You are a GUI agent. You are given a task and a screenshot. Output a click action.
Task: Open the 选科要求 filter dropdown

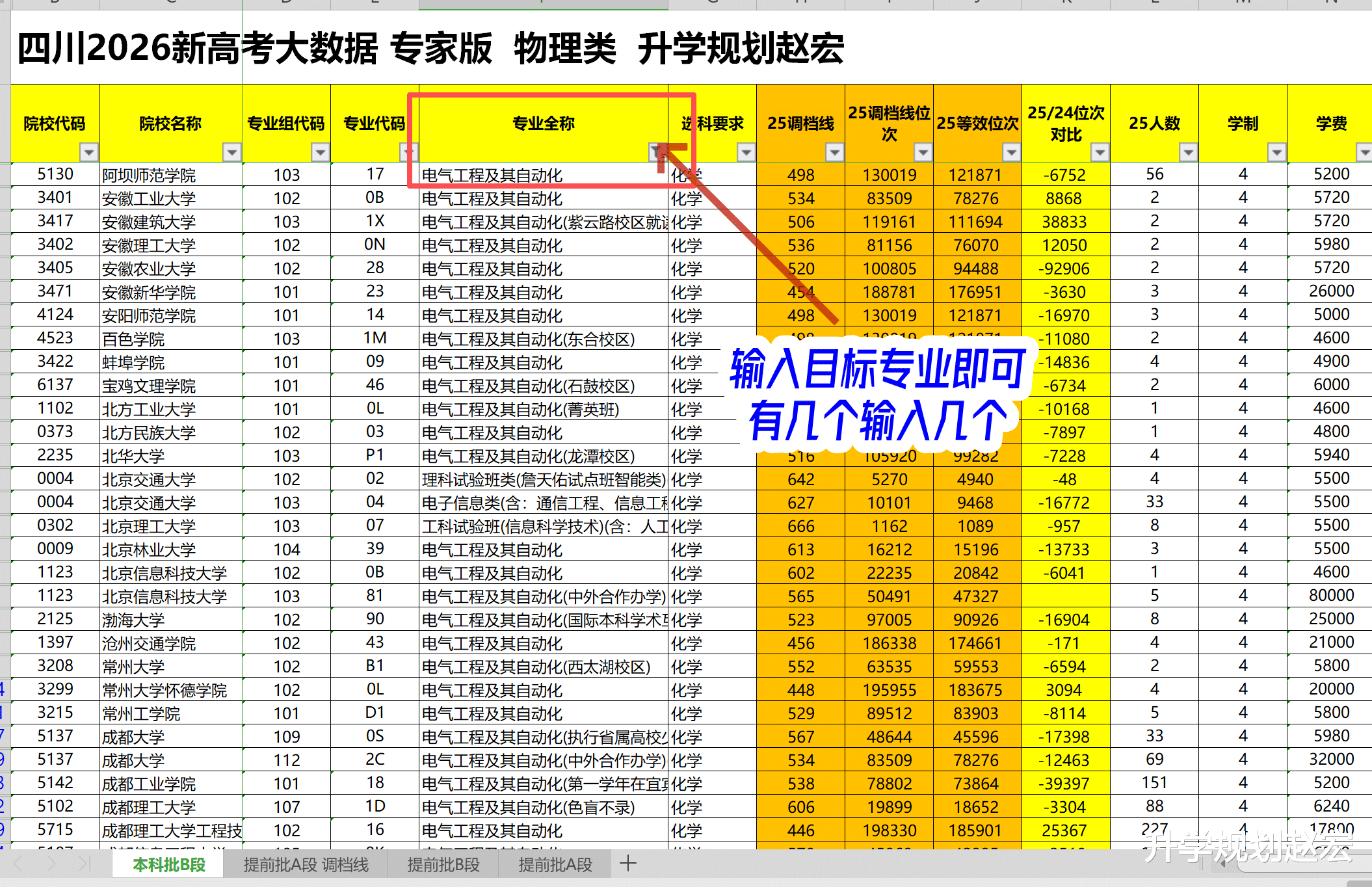pyautogui.click(x=746, y=152)
